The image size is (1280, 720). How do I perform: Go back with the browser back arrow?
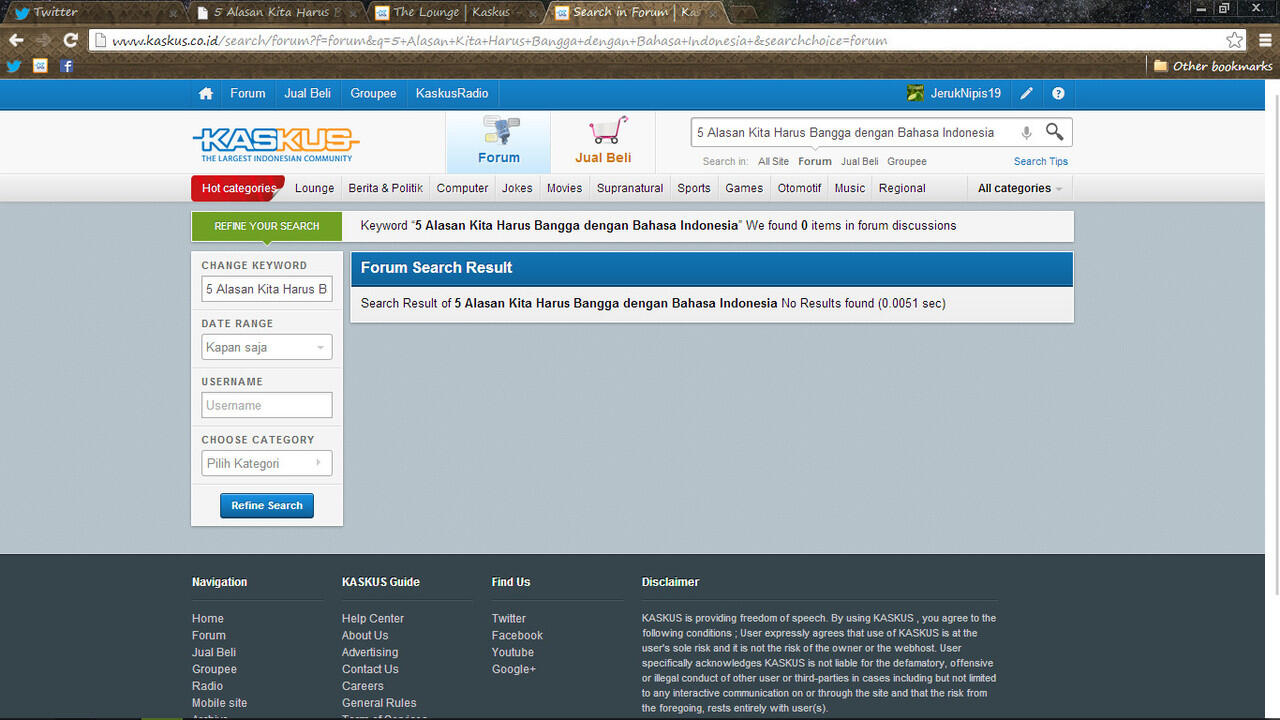(x=16, y=40)
